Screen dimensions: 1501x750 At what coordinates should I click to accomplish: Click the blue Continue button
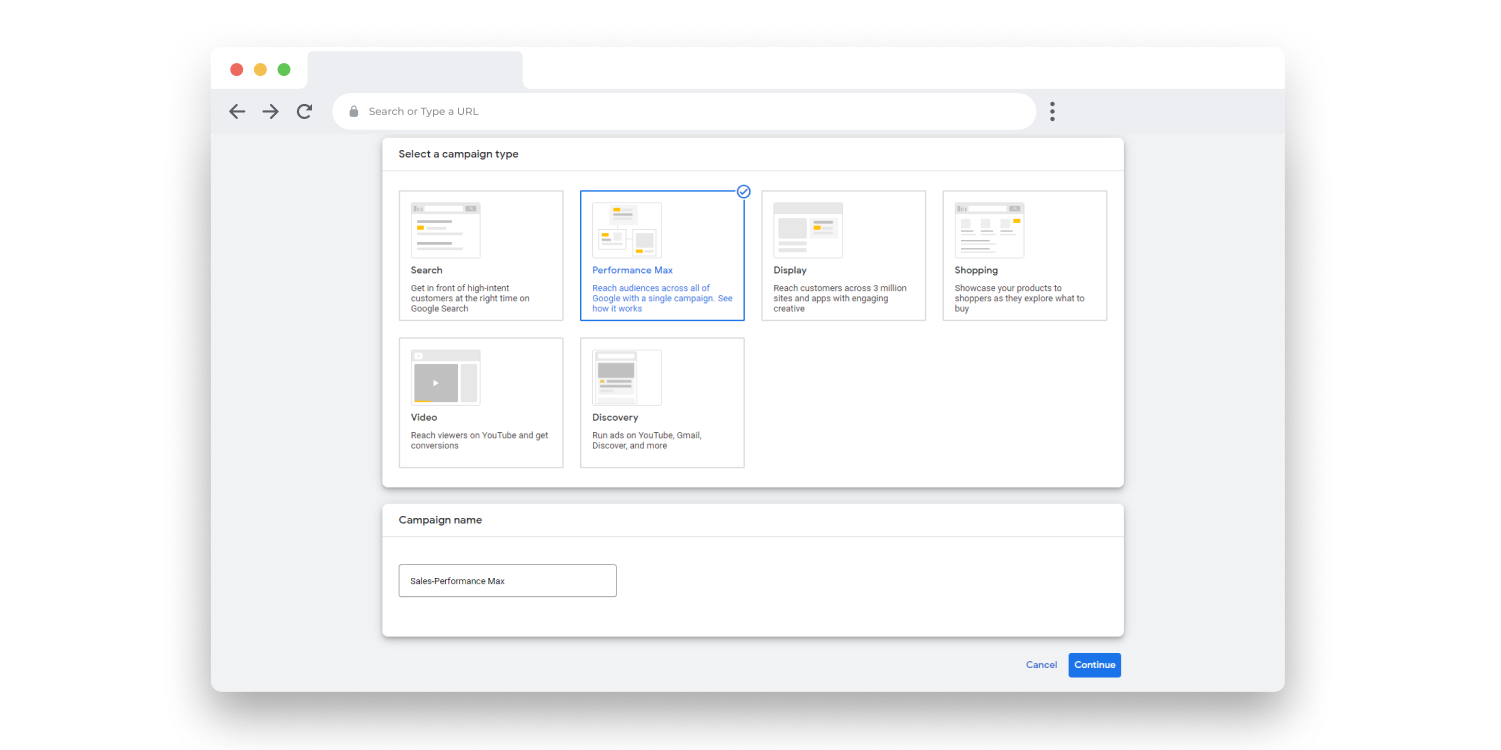1094,665
